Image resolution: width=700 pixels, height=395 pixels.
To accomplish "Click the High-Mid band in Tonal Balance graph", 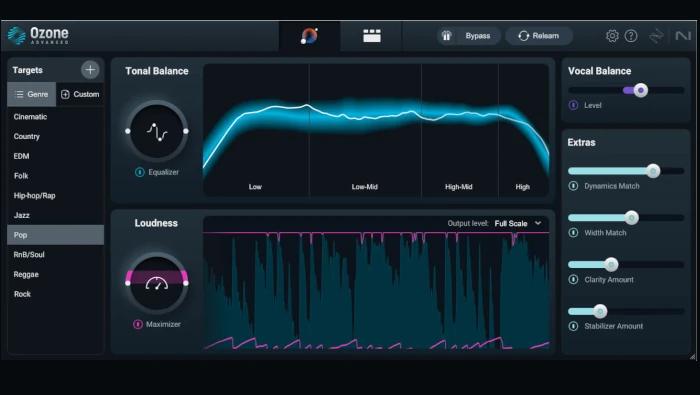I will point(459,129).
